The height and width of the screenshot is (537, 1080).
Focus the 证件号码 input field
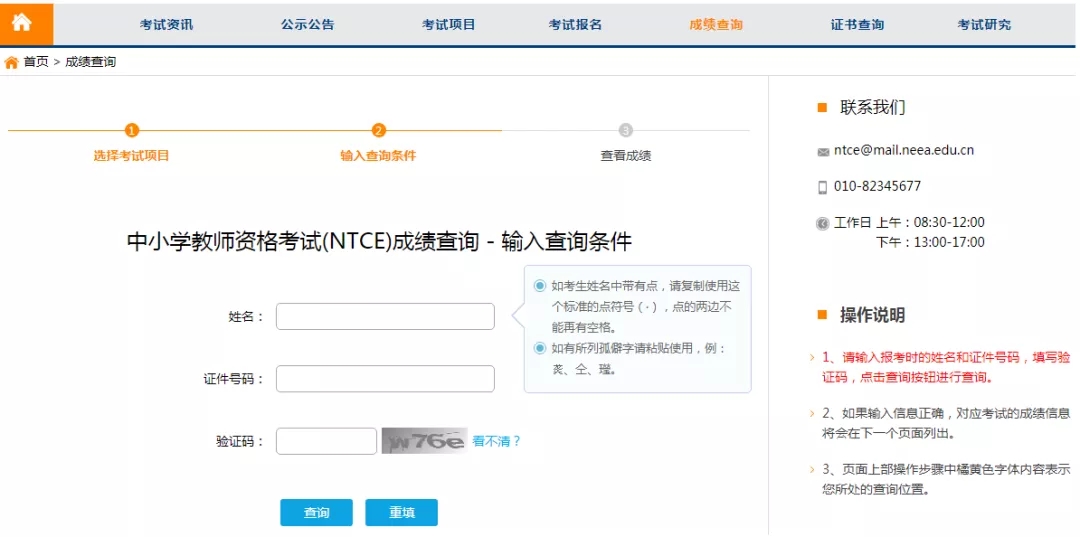[385, 379]
